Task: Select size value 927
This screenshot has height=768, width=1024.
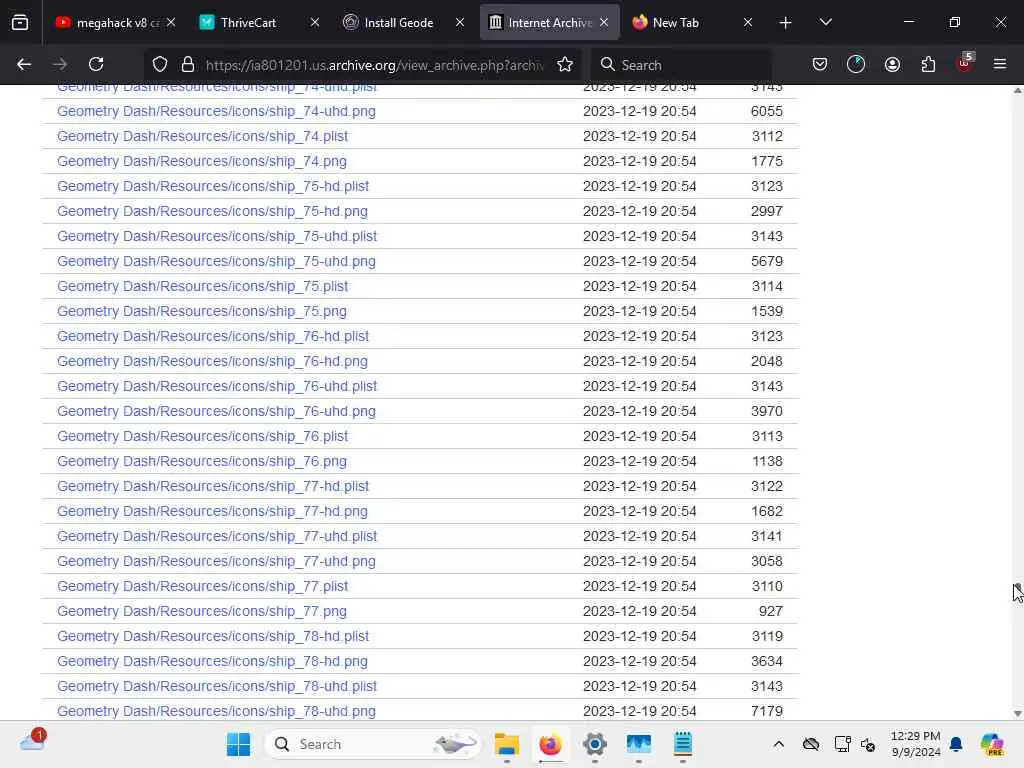Action: [771, 611]
